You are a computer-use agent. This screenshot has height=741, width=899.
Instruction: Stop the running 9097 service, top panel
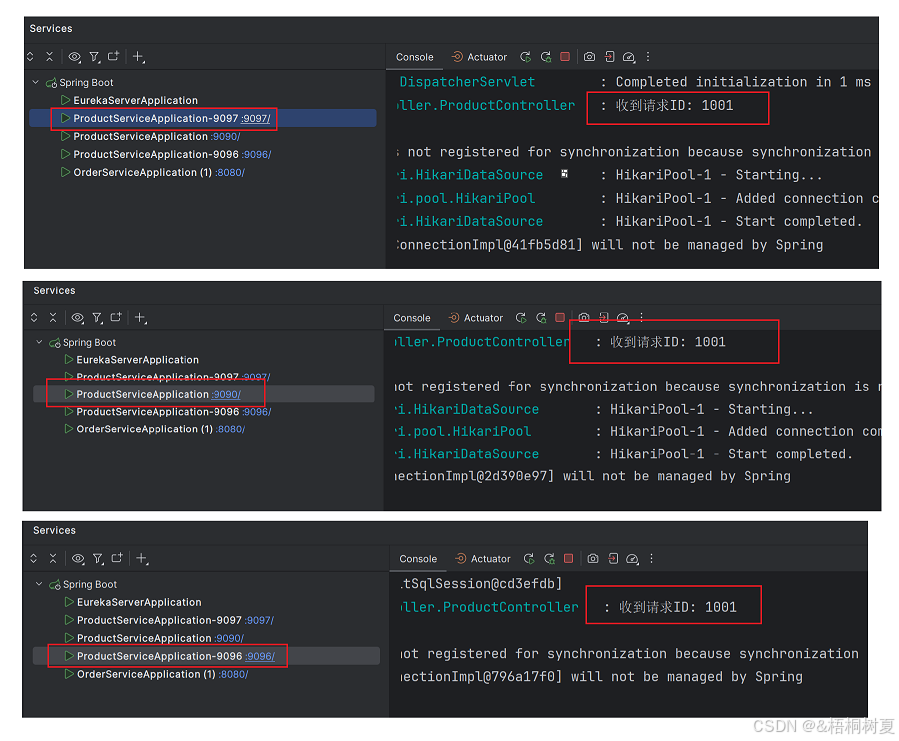(x=565, y=56)
